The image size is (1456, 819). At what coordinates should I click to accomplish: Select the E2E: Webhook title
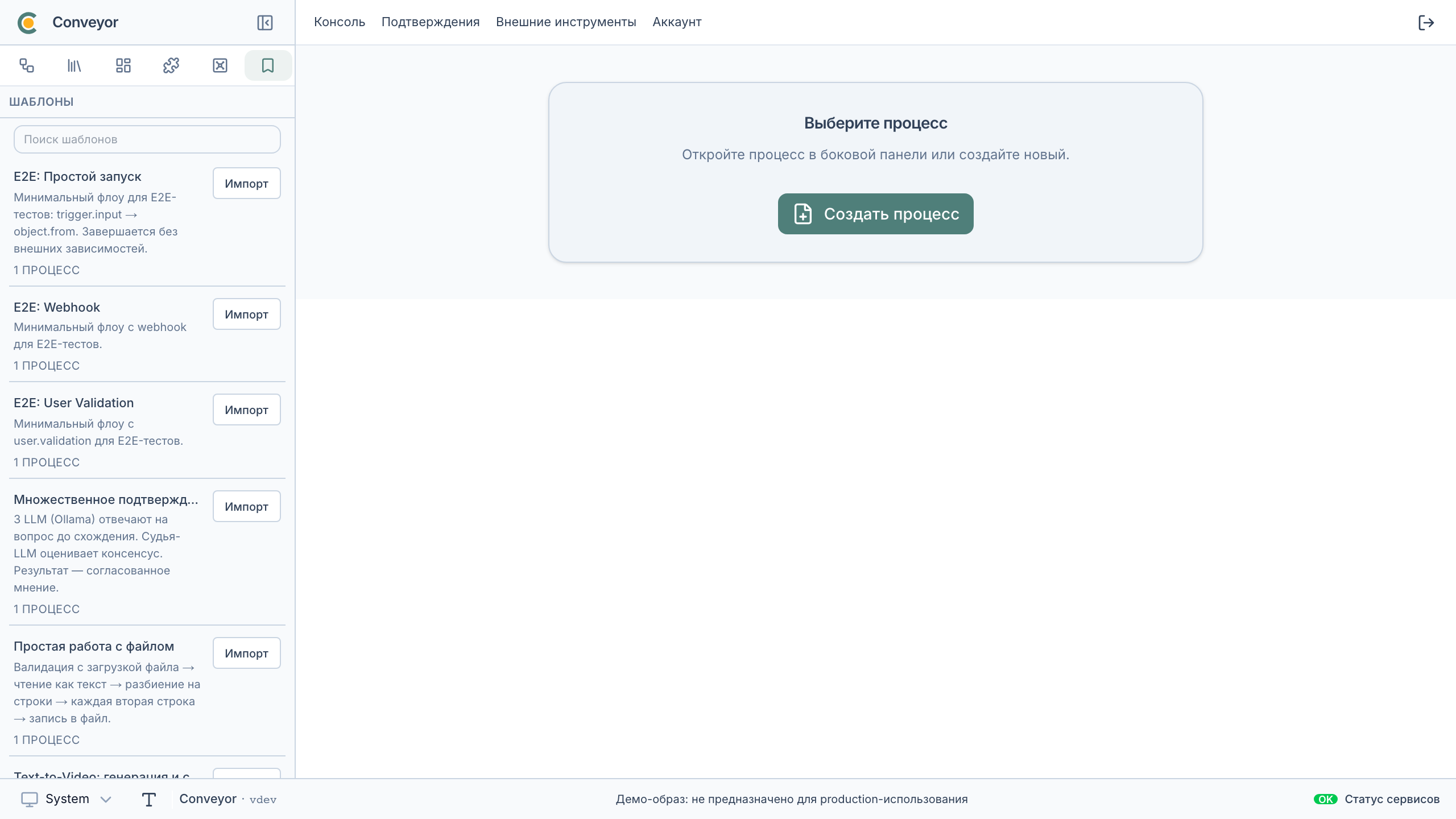[57, 307]
